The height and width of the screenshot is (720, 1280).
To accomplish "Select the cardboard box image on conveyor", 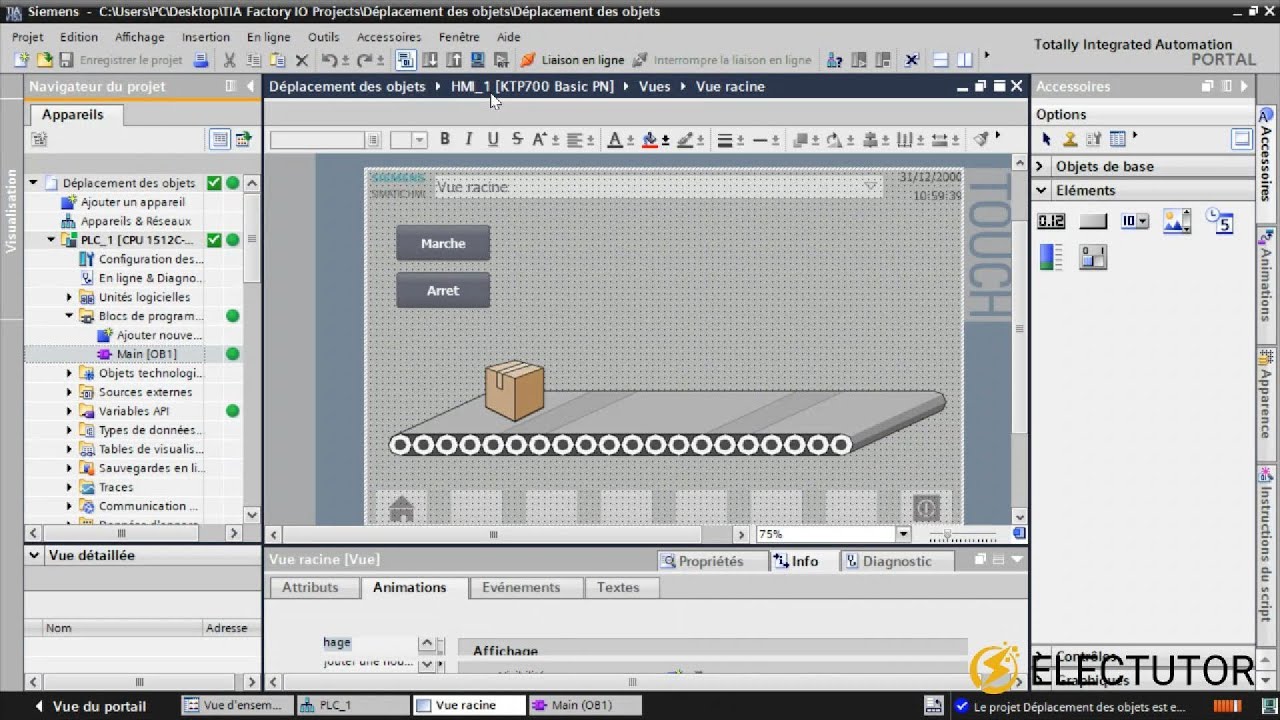I will tap(515, 390).
